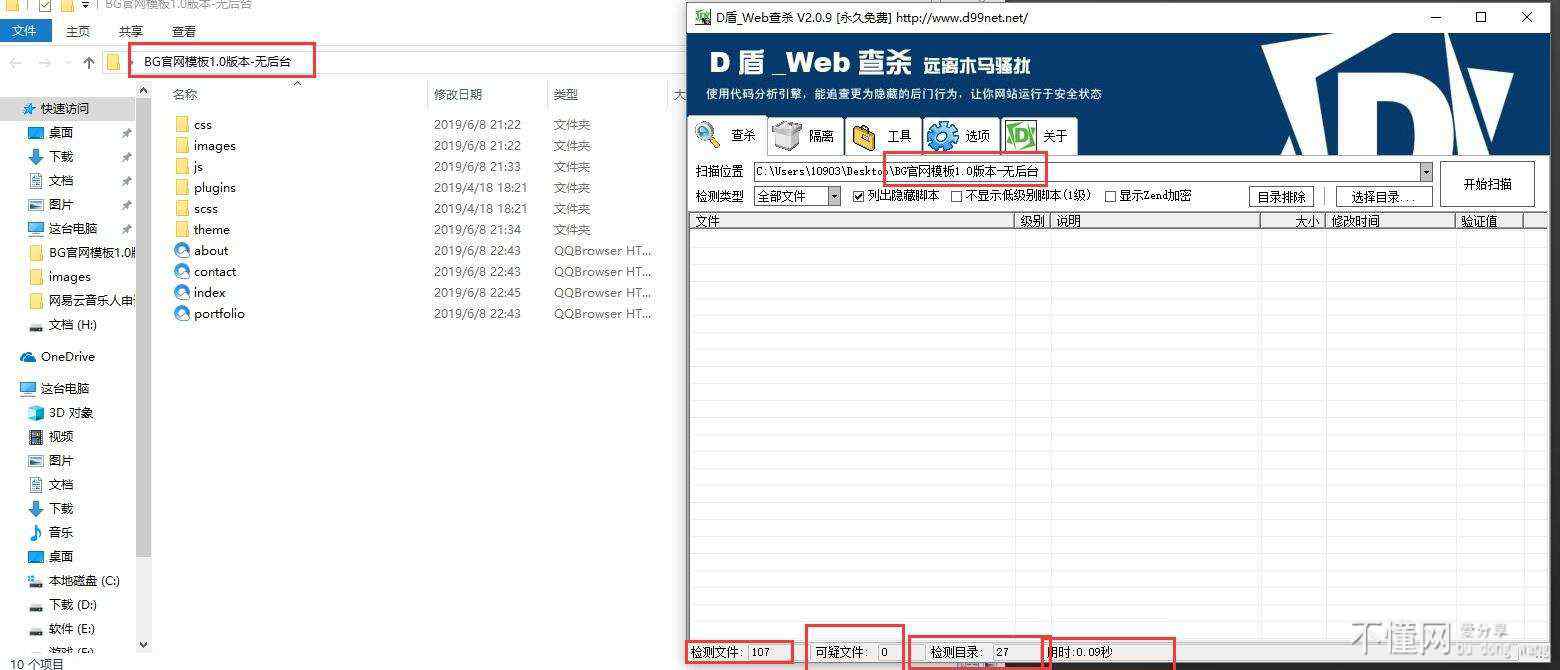Select the scss folder icon

(182, 208)
